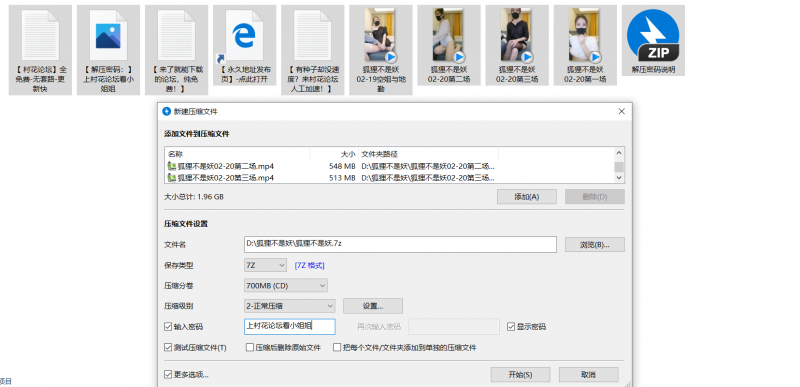Select the 有种子却没速度 text file icon
The width and height of the screenshot is (800, 387).
(312, 35)
